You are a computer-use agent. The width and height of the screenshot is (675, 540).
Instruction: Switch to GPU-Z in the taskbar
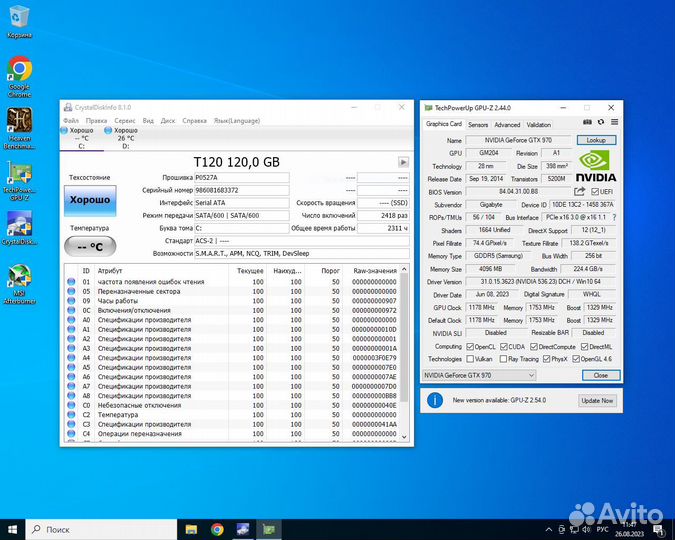(x=269, y=530)
